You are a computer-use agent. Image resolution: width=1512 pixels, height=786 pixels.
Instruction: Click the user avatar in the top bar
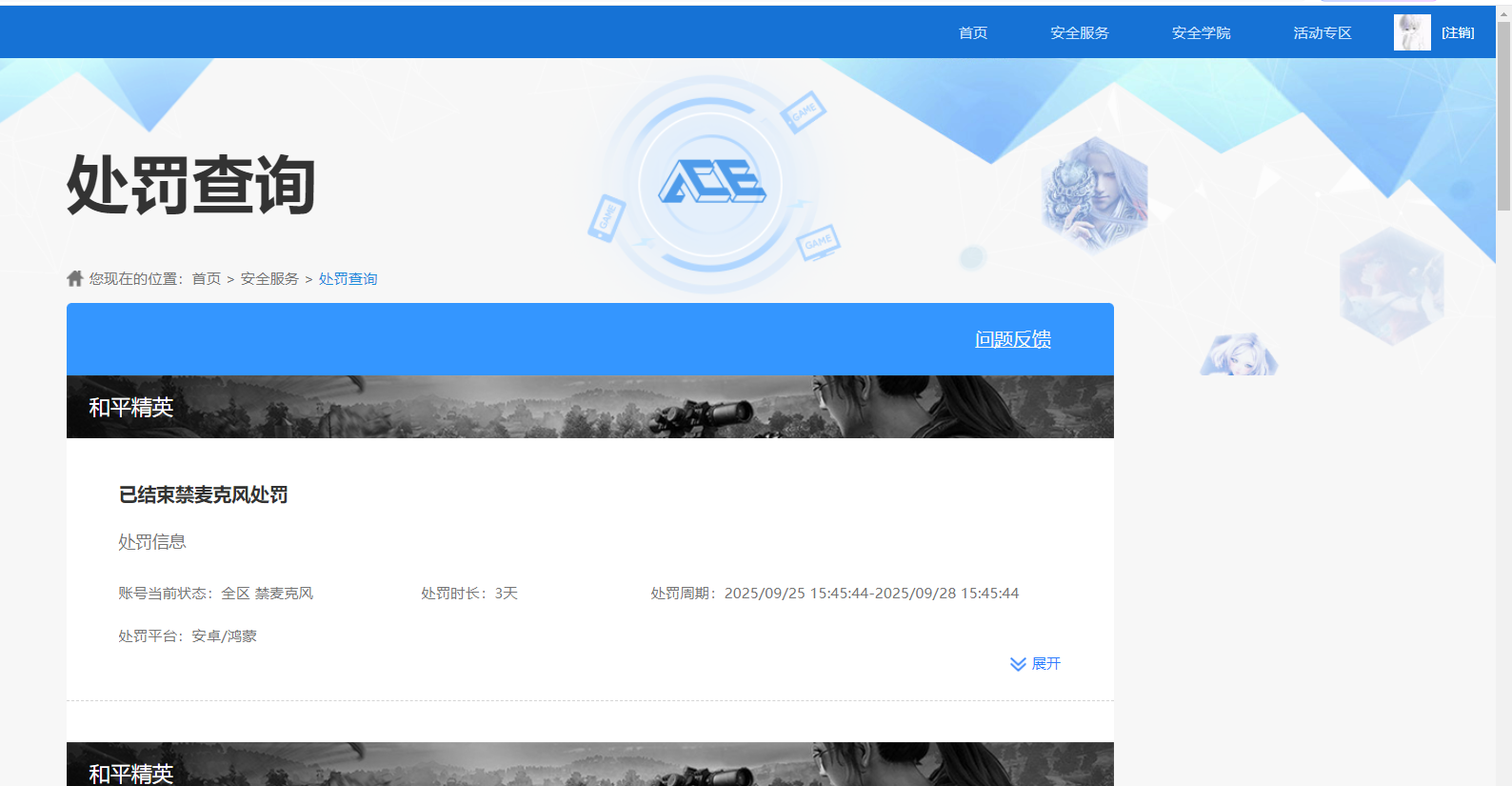pos(1411,32)
